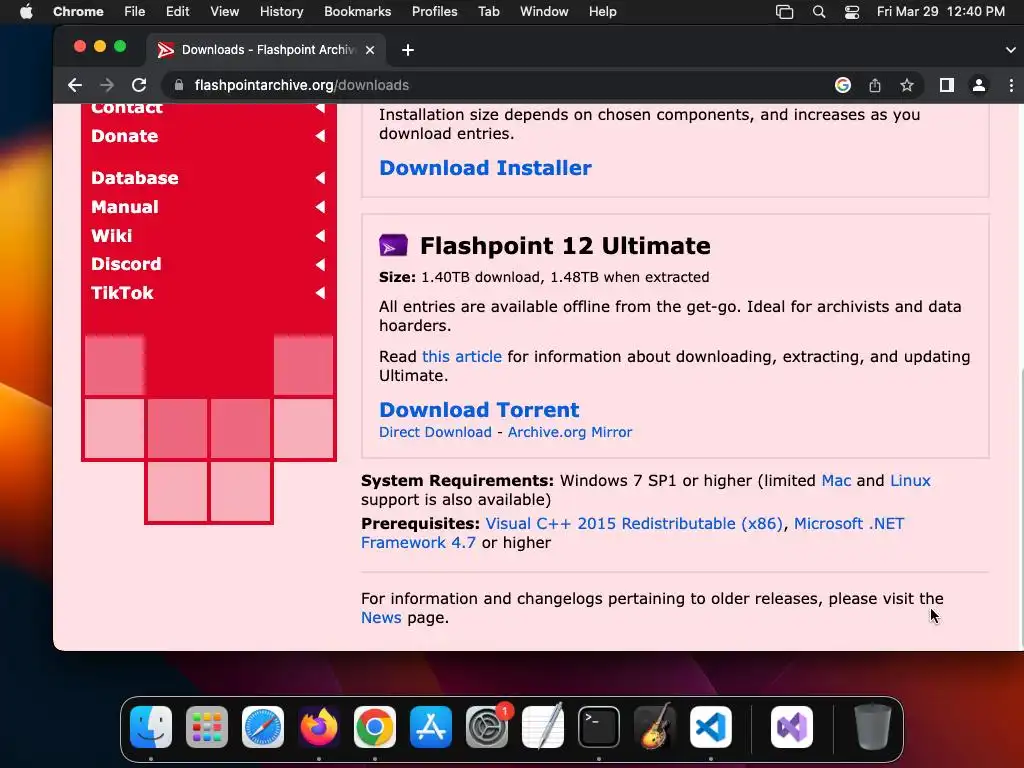Open the History menu
The image size is (1024, 768).
281,12
